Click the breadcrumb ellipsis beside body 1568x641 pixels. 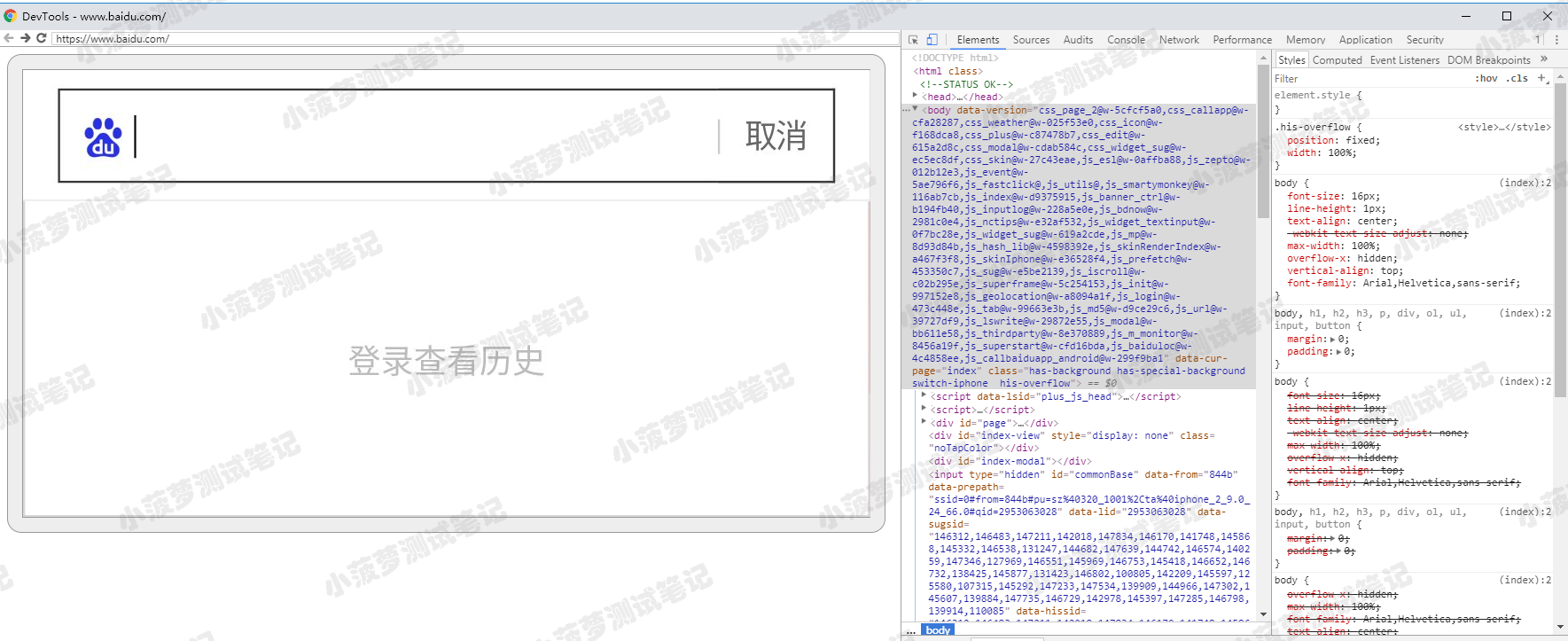click(909, 632)
